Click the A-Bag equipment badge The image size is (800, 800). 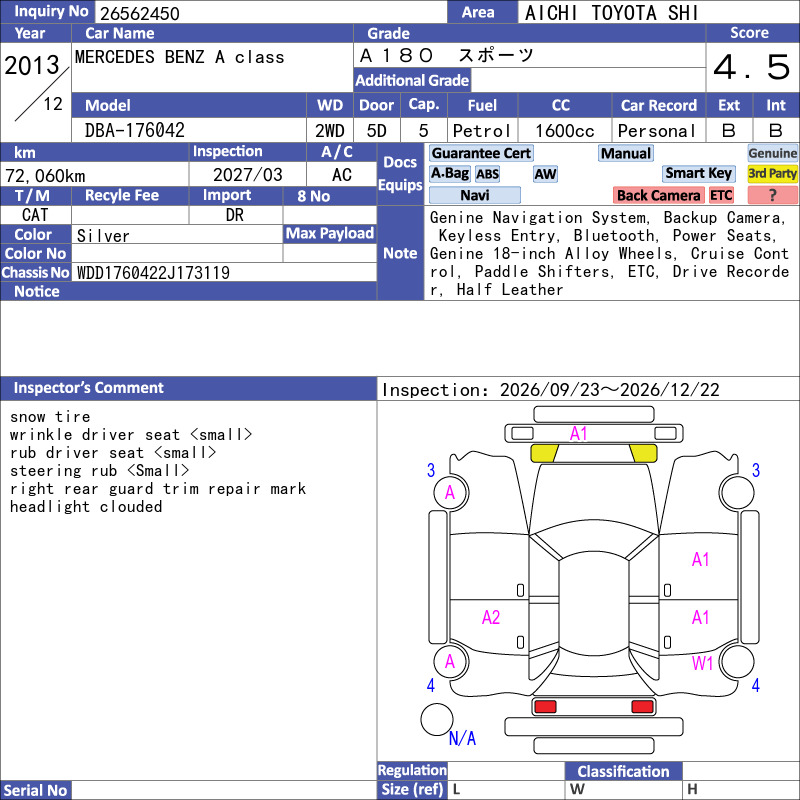449,173
